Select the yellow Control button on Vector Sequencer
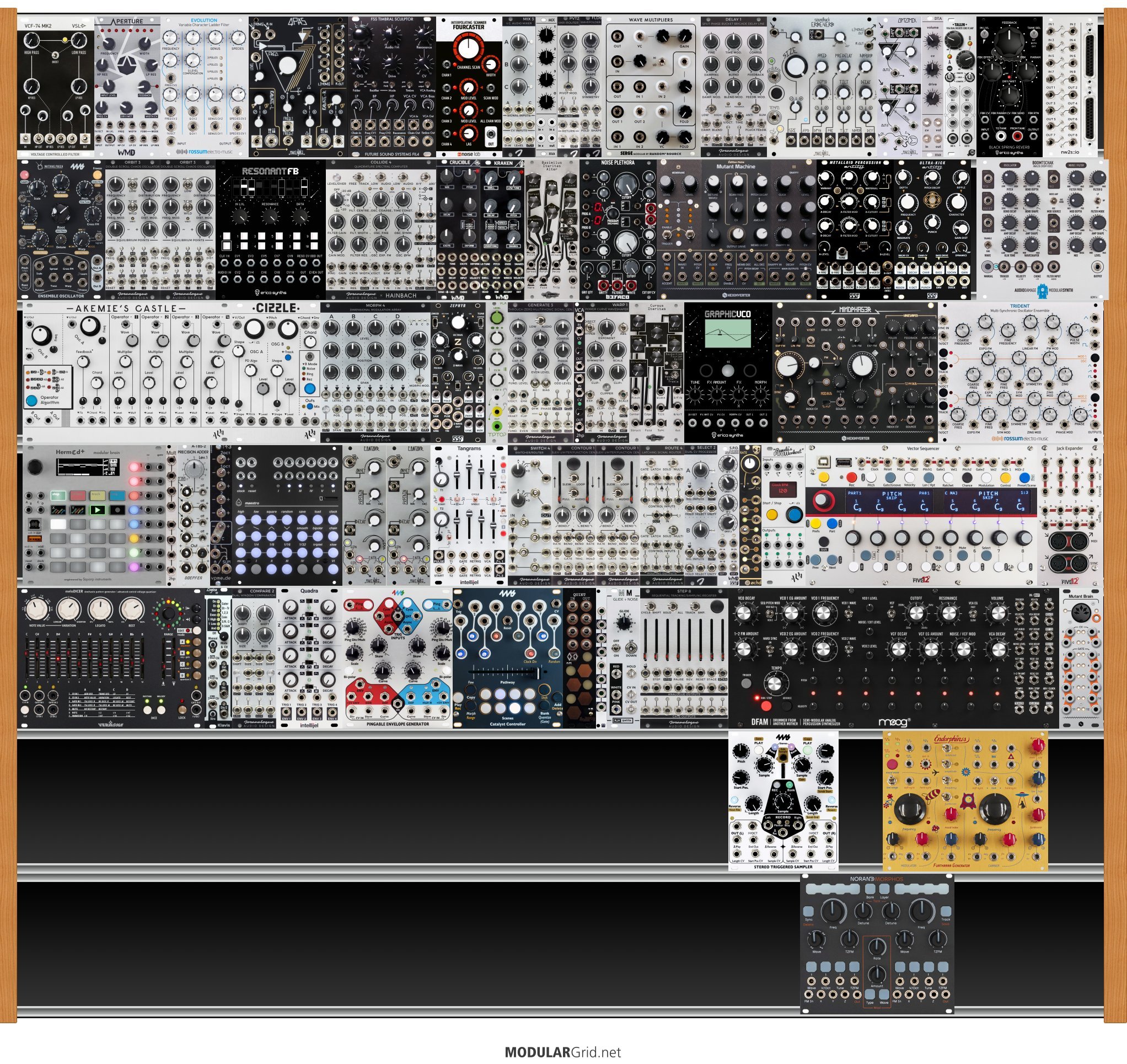 (x=1006, y=478)
